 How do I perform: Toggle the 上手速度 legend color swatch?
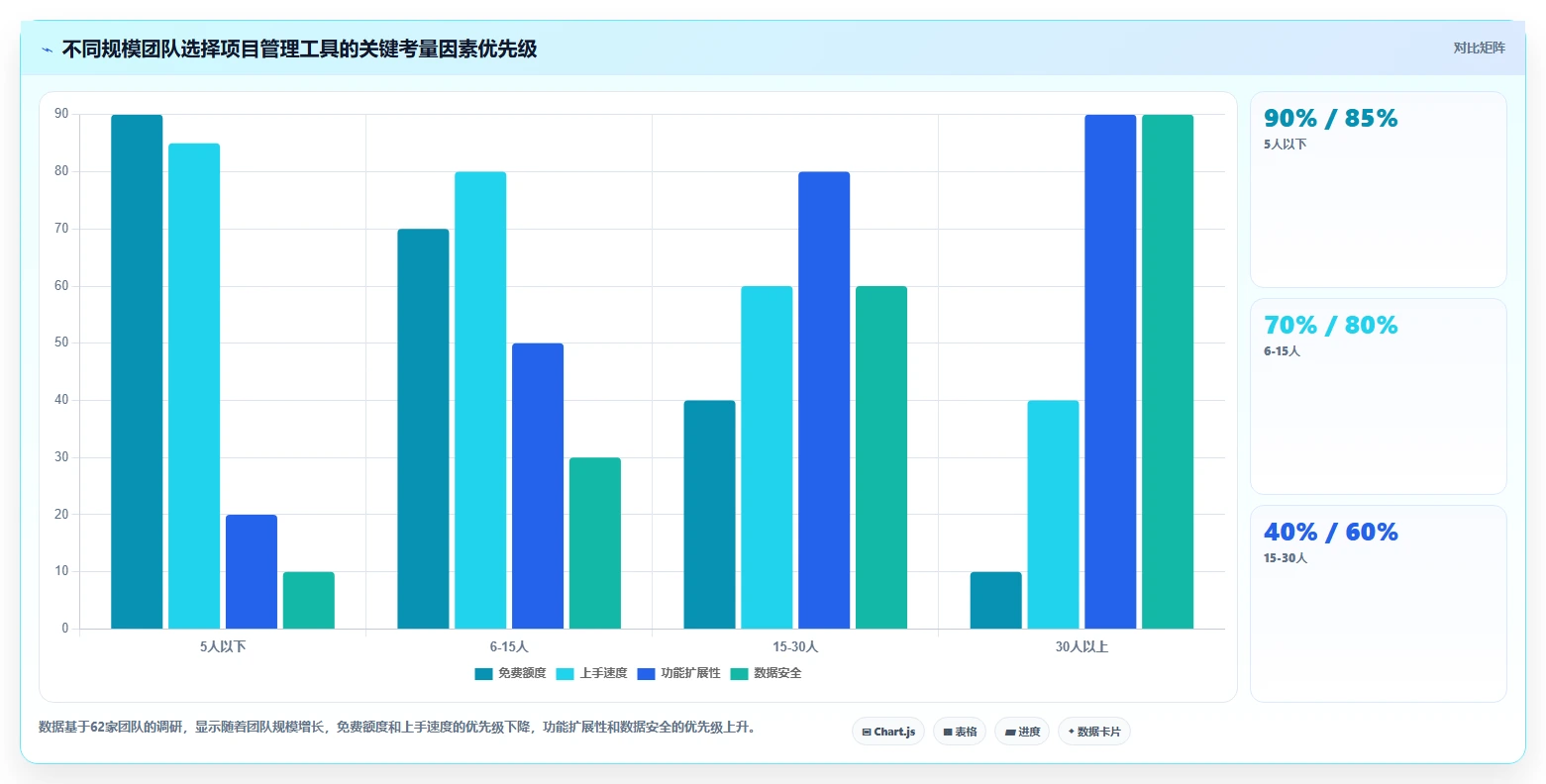[565, 674]
